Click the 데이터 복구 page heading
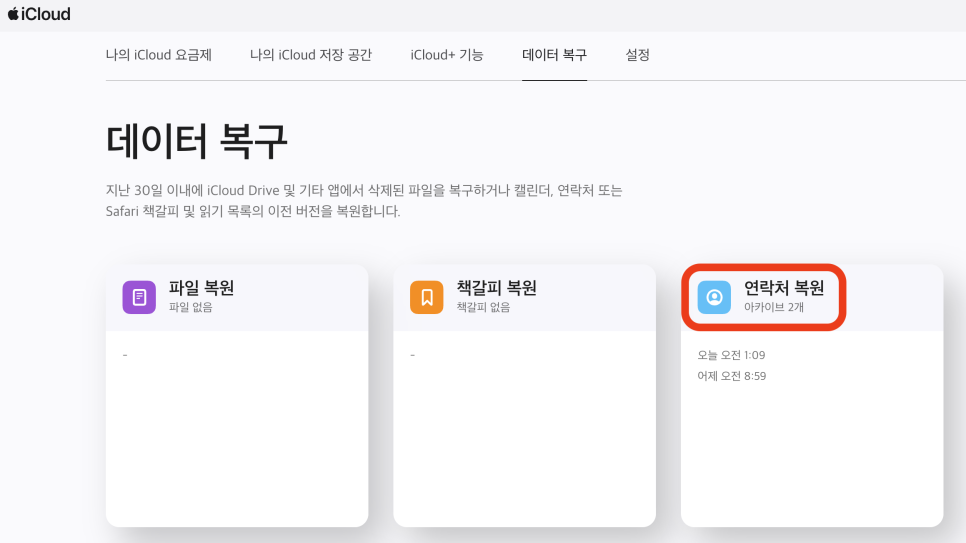966x543 pixels. (197, 141)
